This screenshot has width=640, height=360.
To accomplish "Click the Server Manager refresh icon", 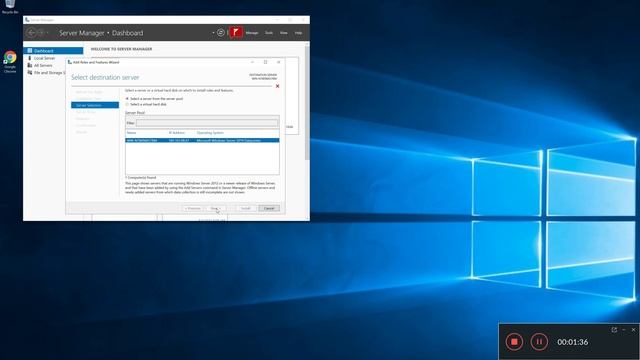I will coord(221,33).
